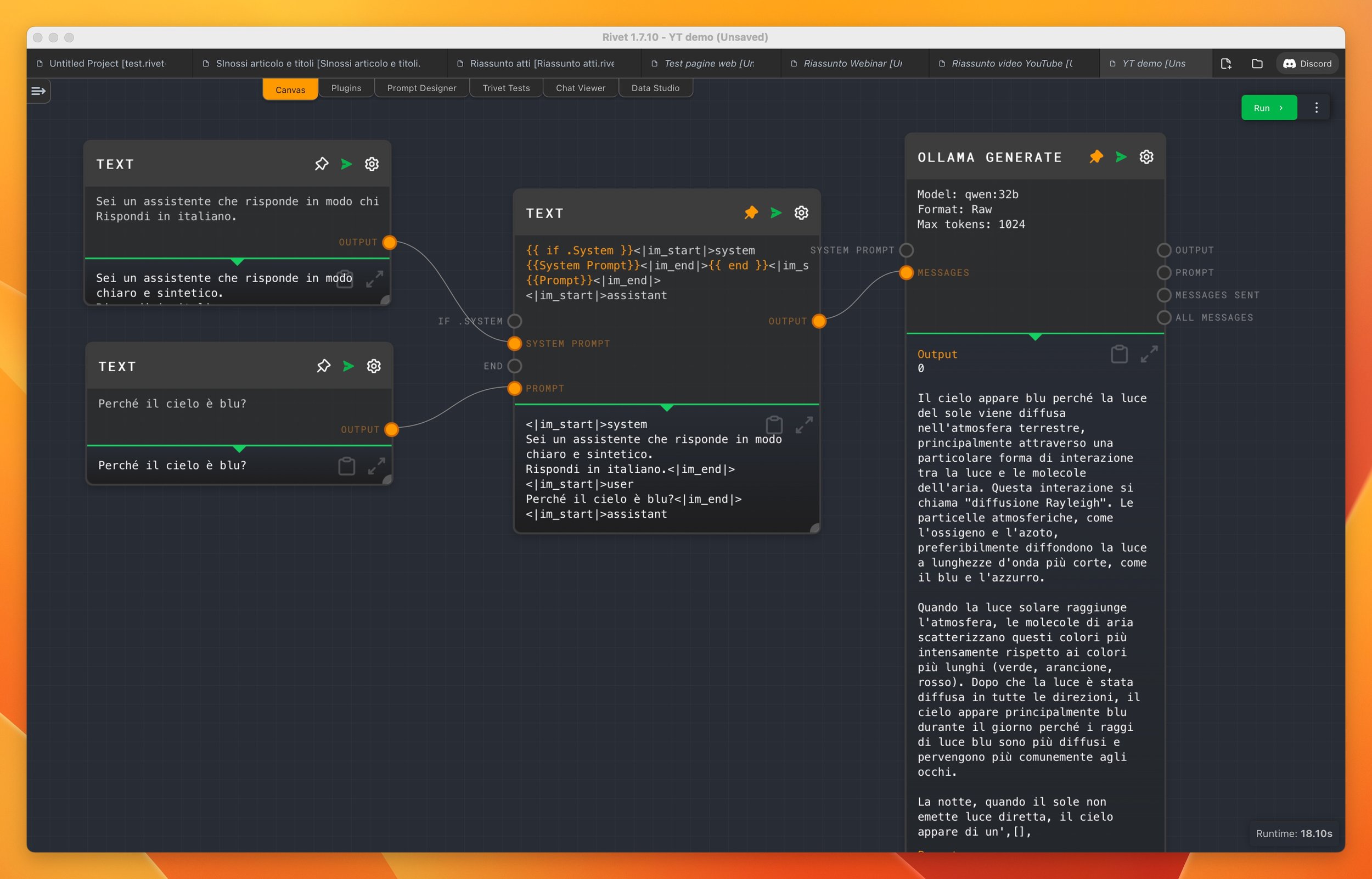Click the Prompt input port on the middle node
Screen dimensions: 1372x879
515,388
